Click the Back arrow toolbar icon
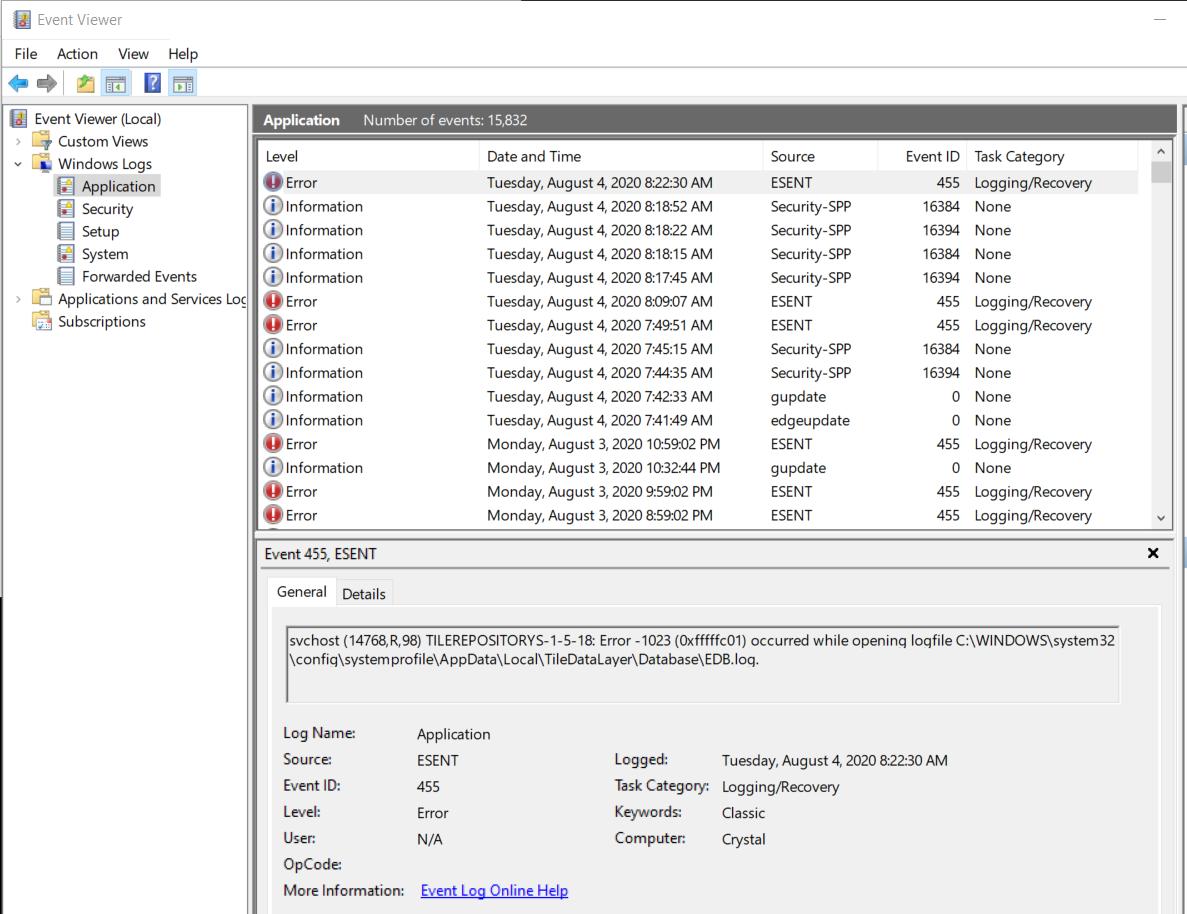 18,84
